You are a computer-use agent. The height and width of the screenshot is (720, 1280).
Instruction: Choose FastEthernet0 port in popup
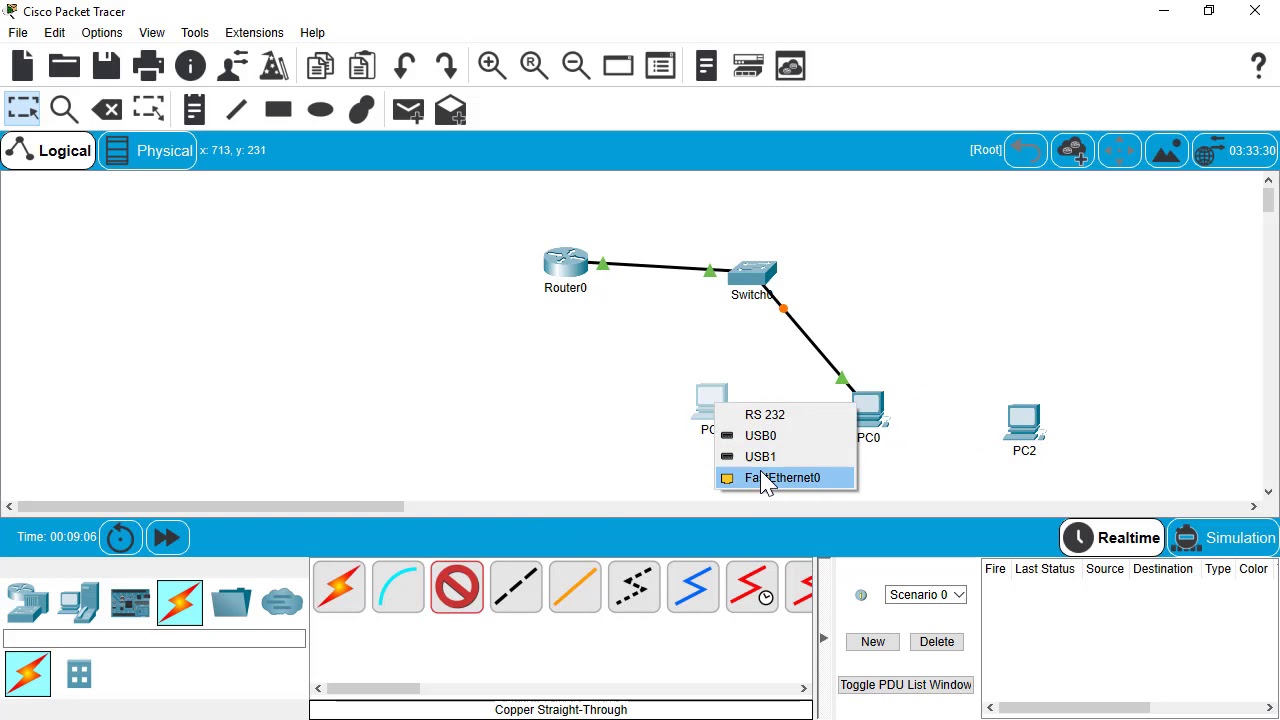point(785,478)
